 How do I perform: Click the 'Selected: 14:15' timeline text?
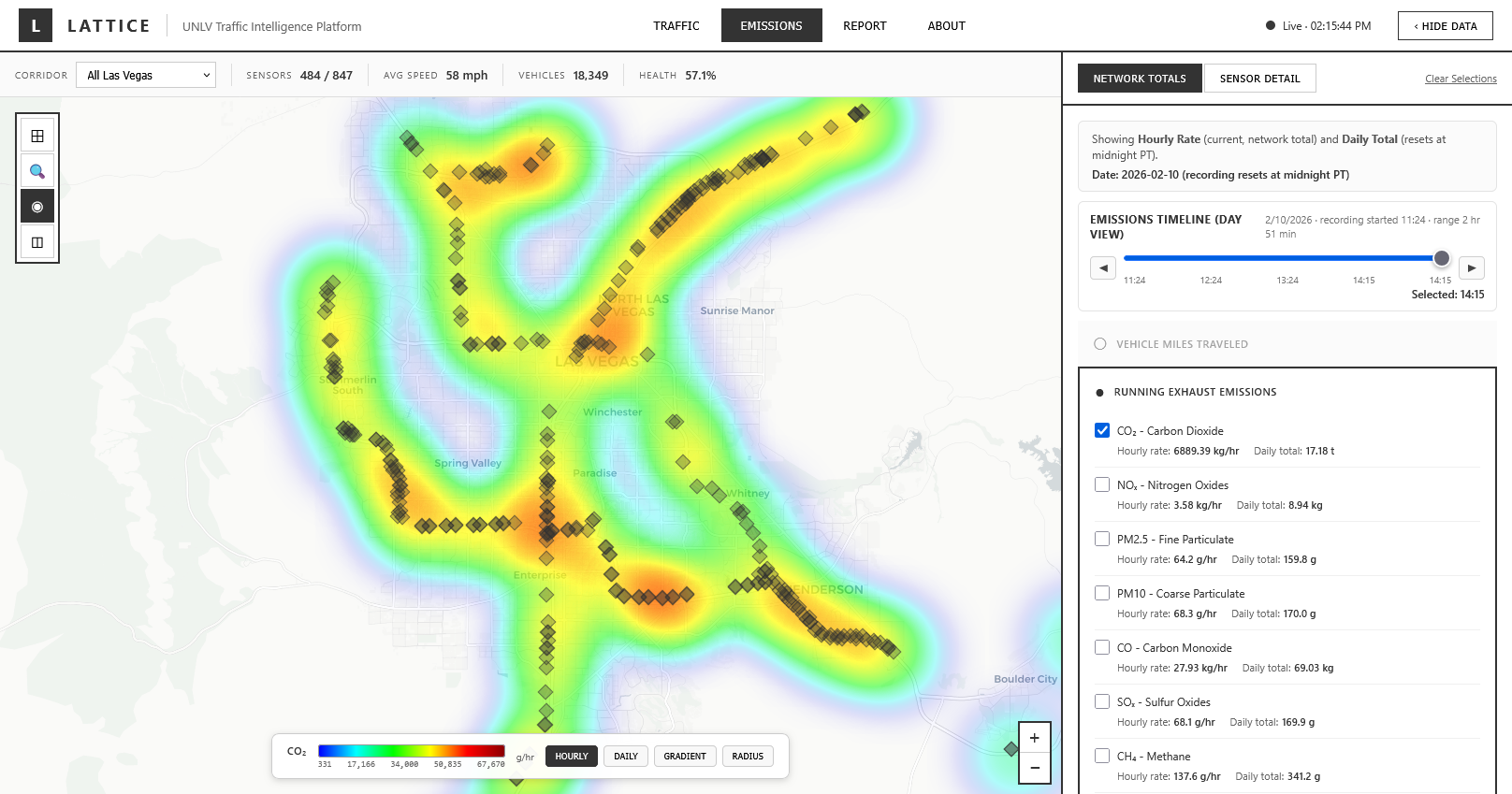point(1447,295)
